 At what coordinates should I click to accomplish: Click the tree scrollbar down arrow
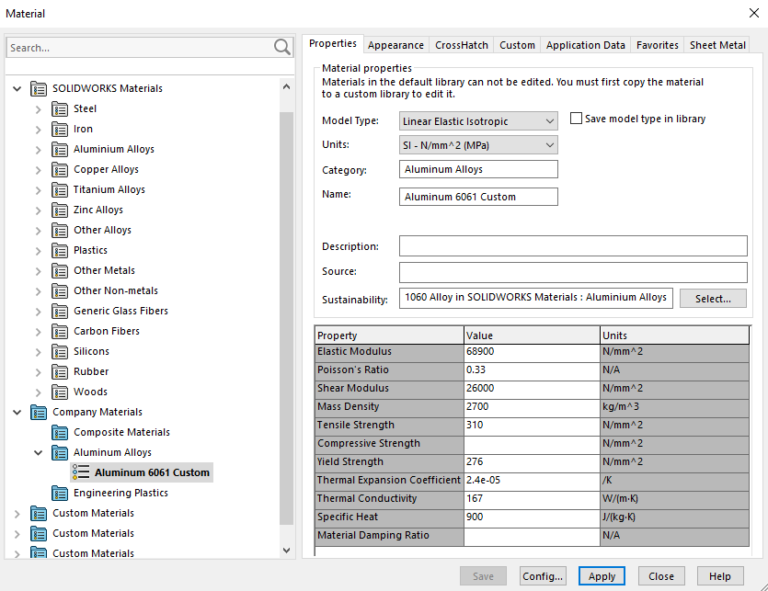pyautogui.click(x=287, y=550)
